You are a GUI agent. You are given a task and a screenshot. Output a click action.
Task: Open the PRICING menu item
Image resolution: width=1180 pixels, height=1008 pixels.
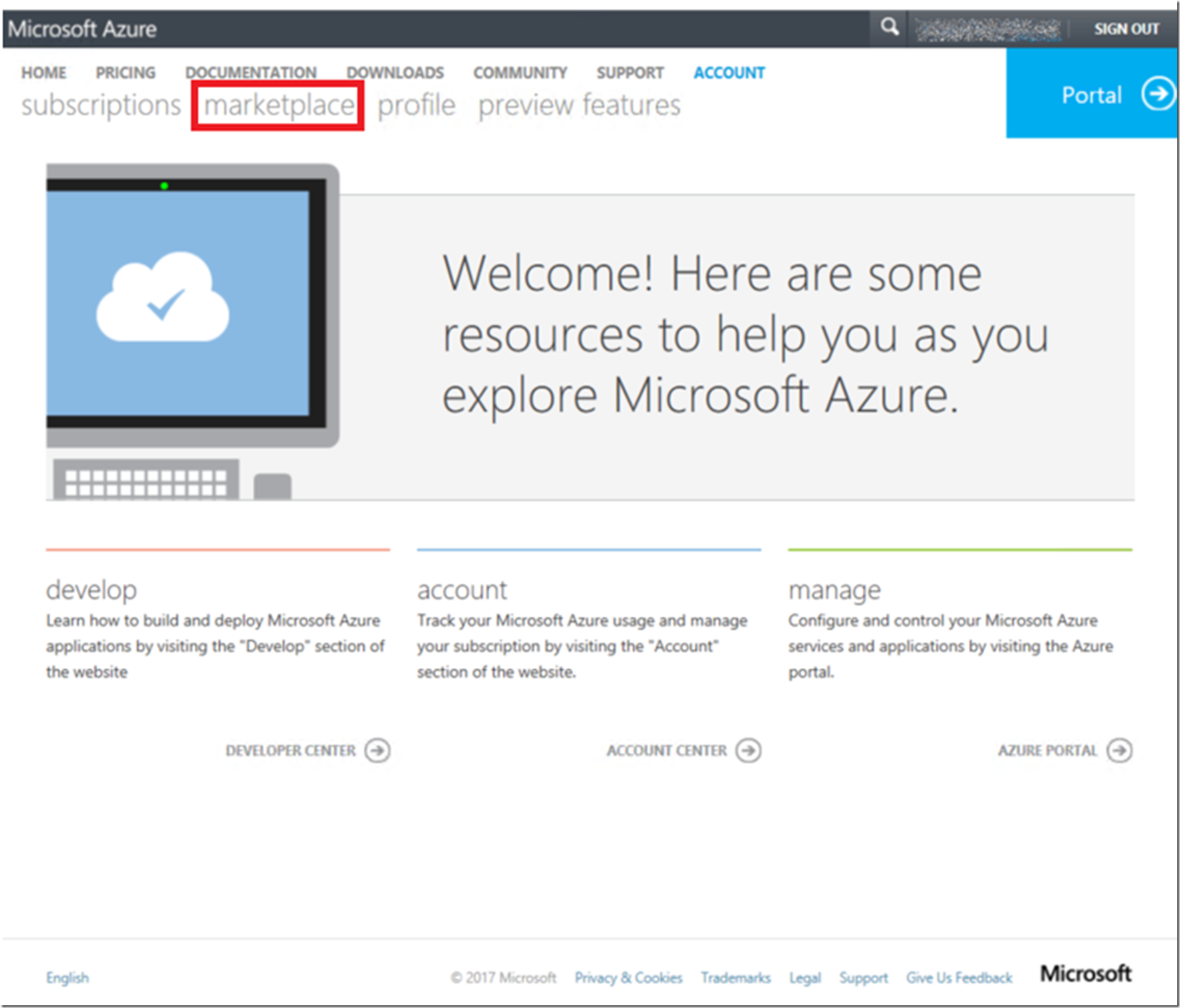point(126,72)
